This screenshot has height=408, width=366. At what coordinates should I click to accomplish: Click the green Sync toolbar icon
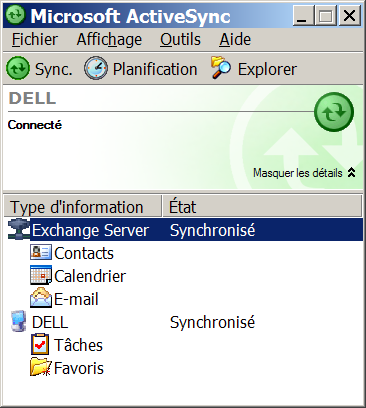(x=18, y=68)
